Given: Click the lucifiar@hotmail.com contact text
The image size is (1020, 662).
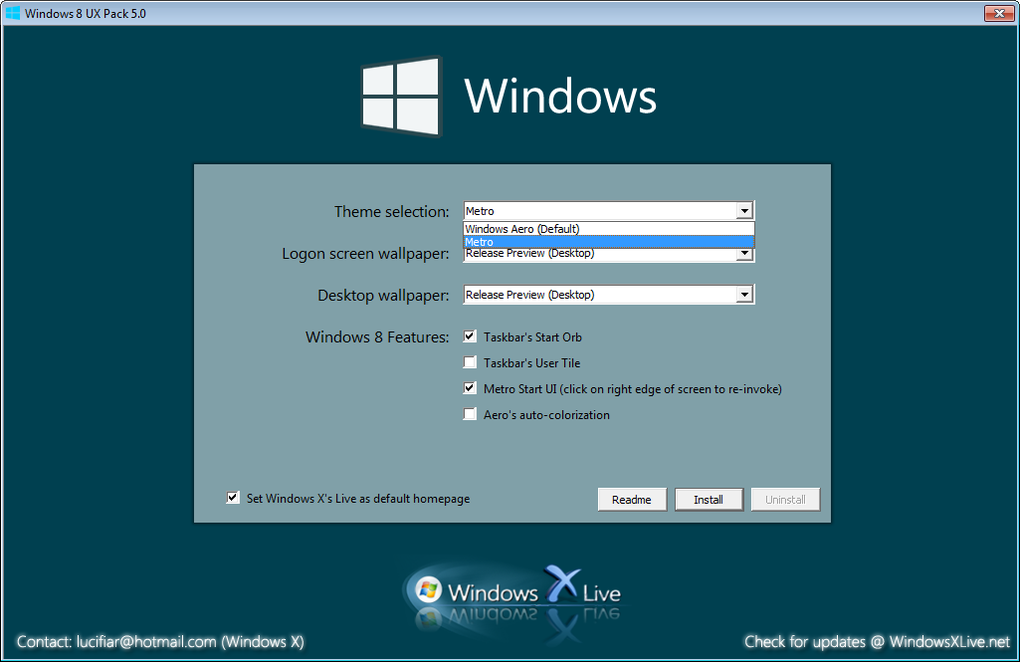Looking at the screenshot, I should 146,642.
